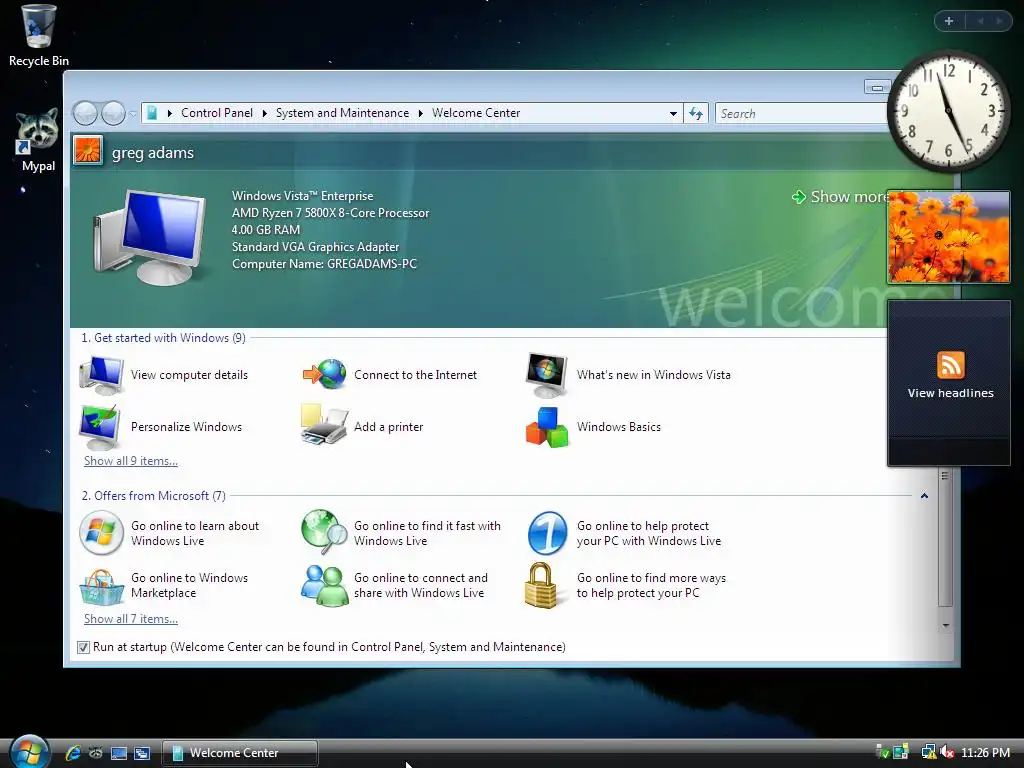Click the connect and share people icon
Image resolution: width=1024 pixels, height=768 pixels.
325,585
